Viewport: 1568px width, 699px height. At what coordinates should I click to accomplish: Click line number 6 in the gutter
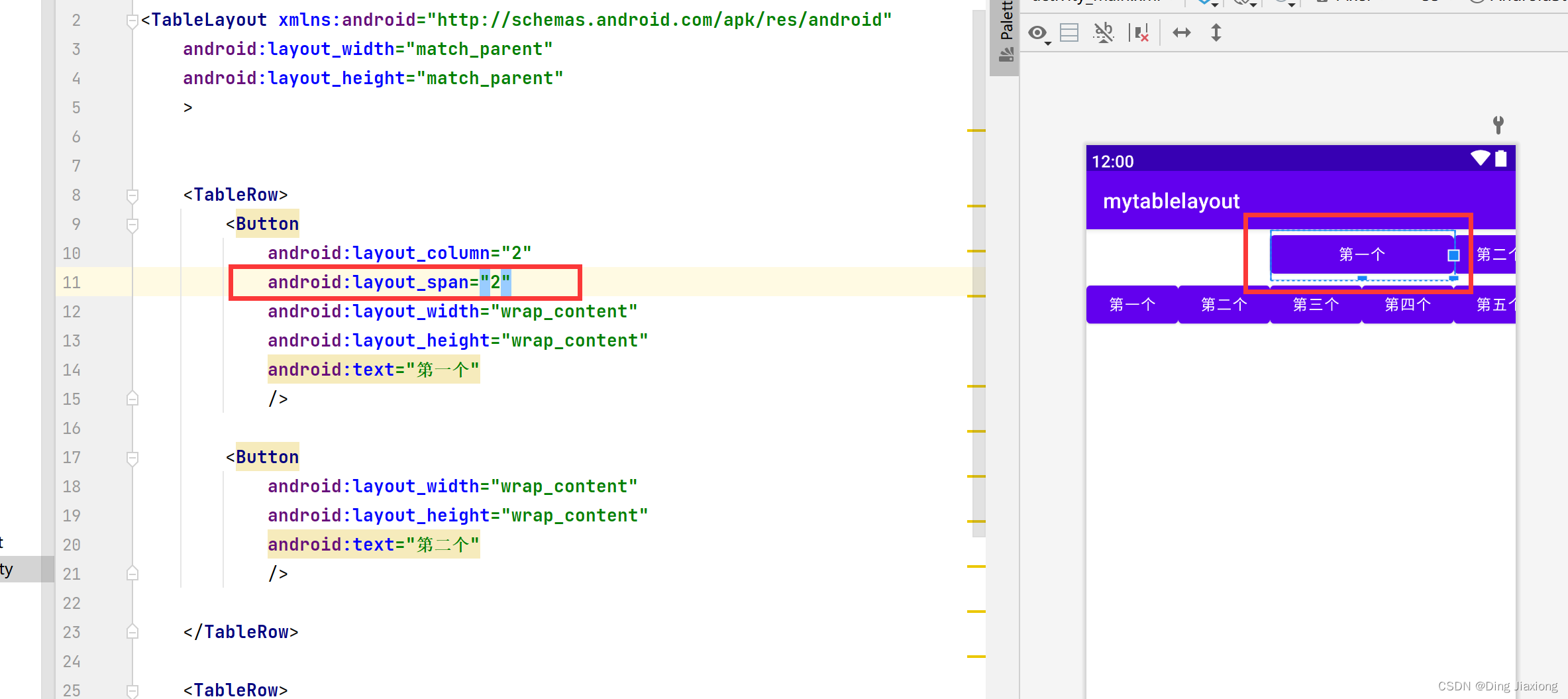(x=76, y=137)
